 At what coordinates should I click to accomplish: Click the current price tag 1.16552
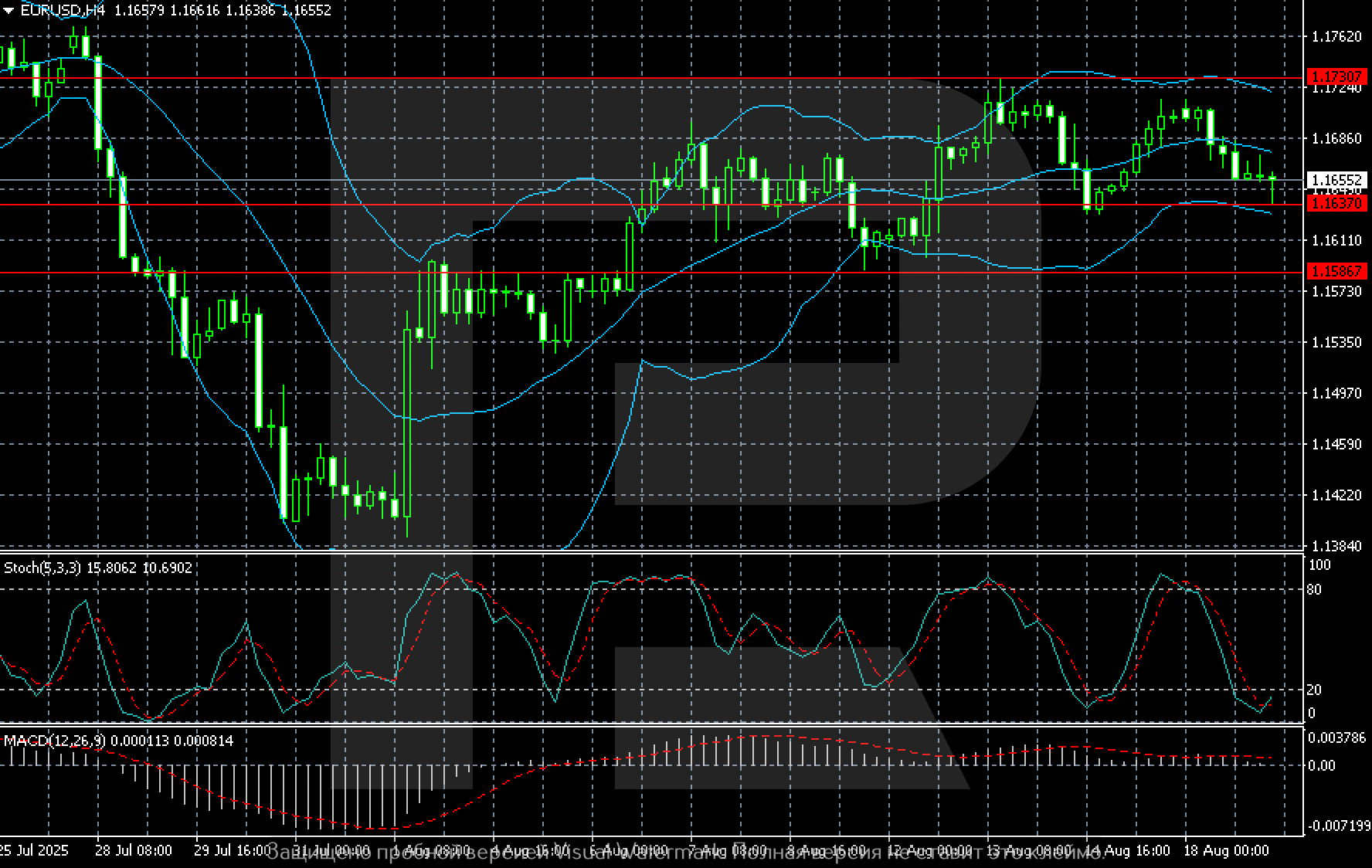click(x=1336, y=181)
